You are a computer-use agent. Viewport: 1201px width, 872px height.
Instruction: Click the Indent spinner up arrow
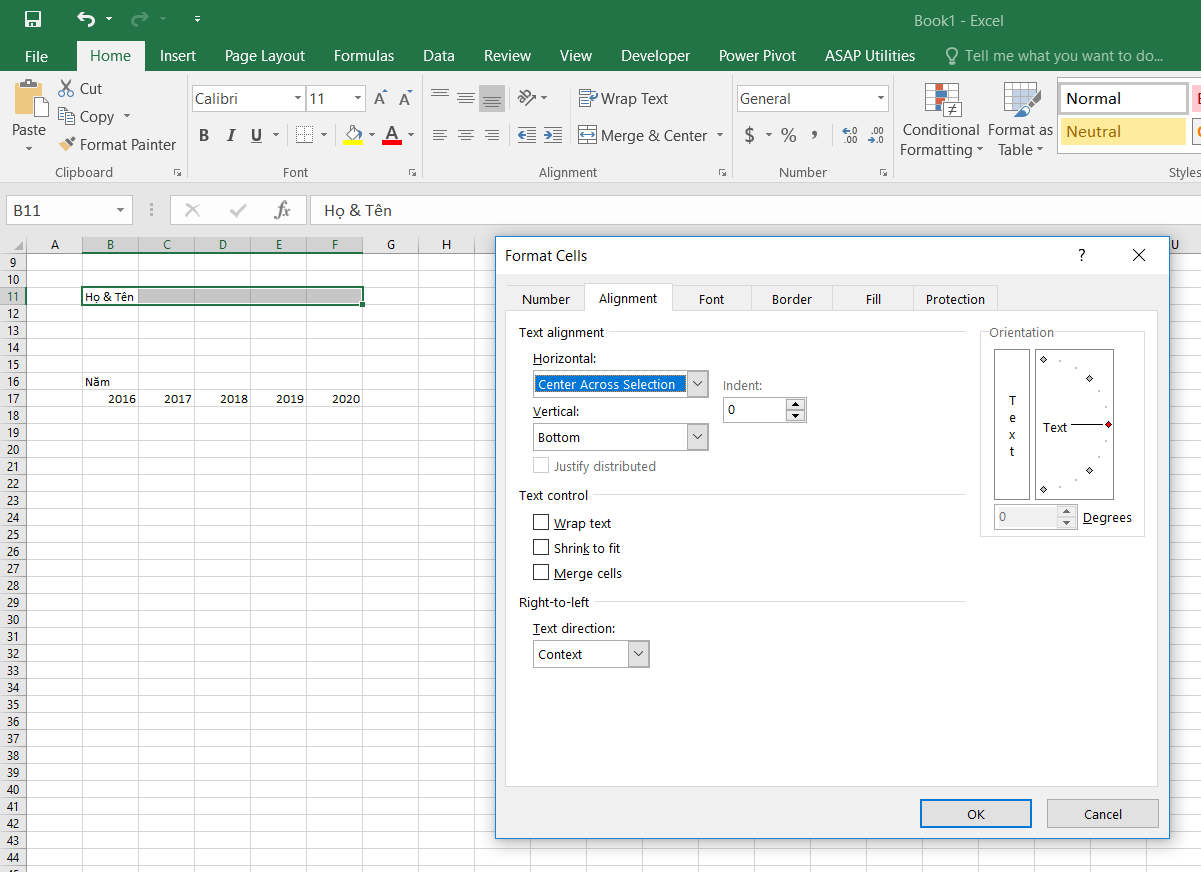click(x=796, y=404)
